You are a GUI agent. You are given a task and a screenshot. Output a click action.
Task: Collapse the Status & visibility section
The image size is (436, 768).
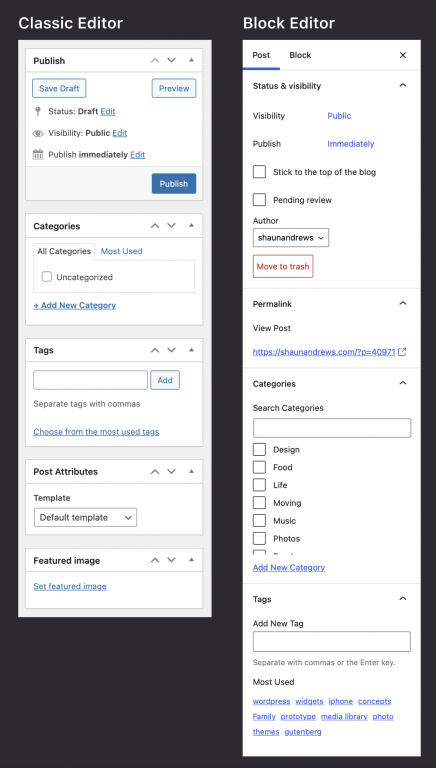point(403,85)
